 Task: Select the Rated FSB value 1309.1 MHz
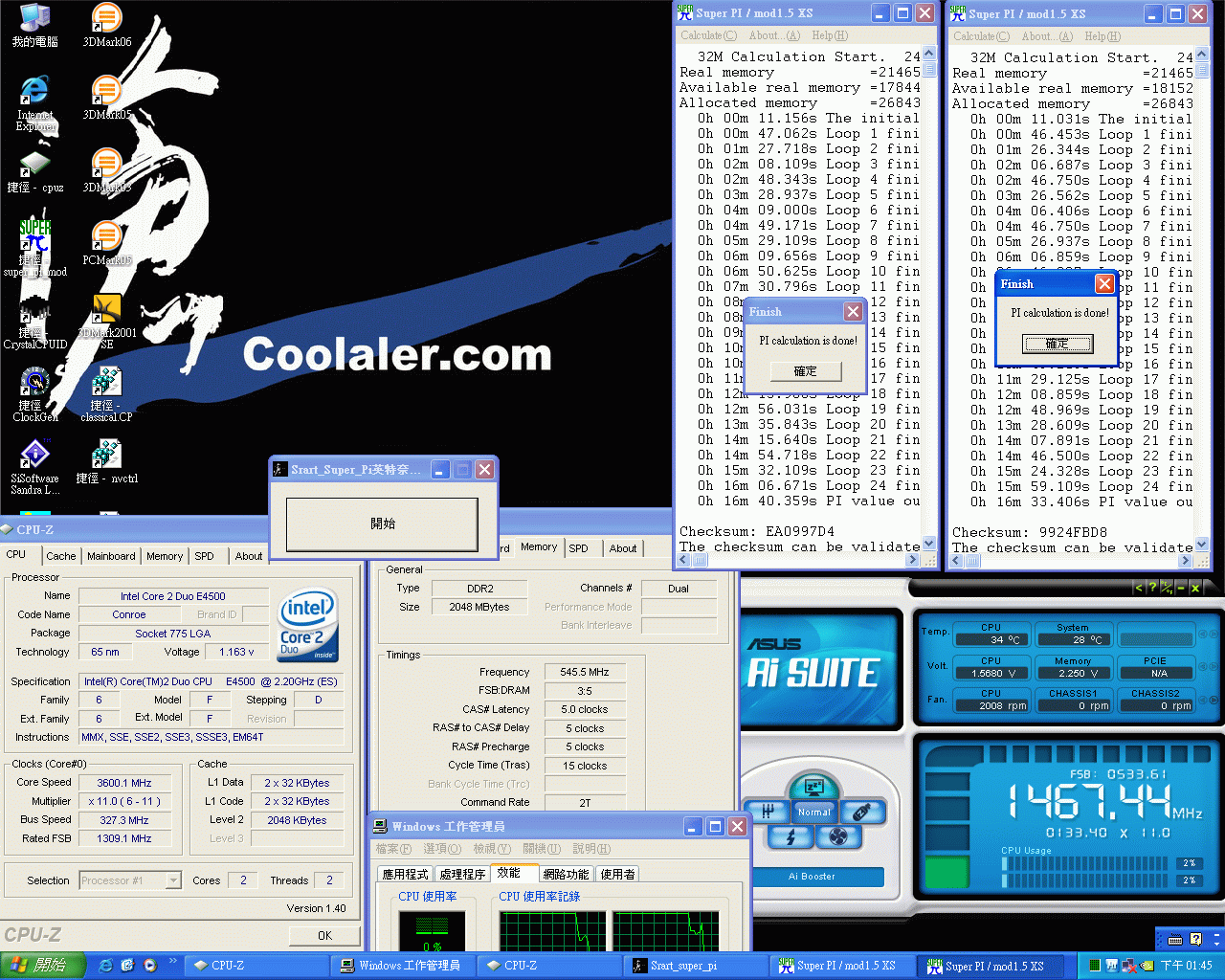click(124, 838)
